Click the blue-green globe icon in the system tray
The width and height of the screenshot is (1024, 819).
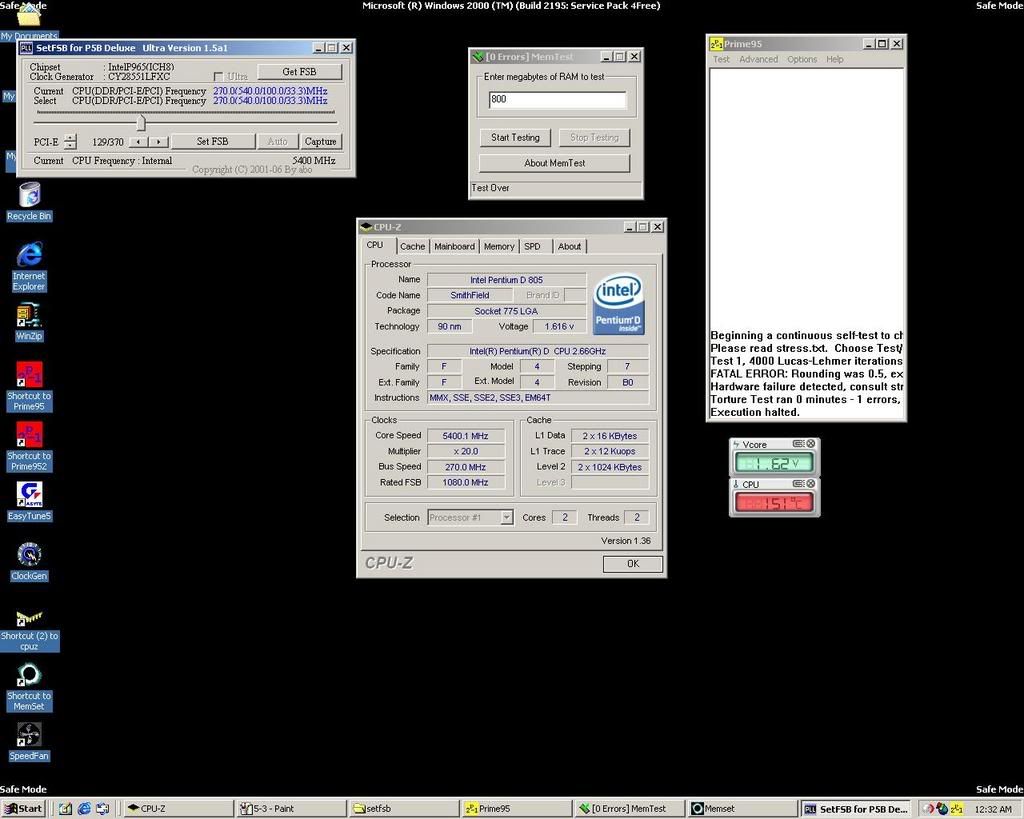click(x=942, y=809)
